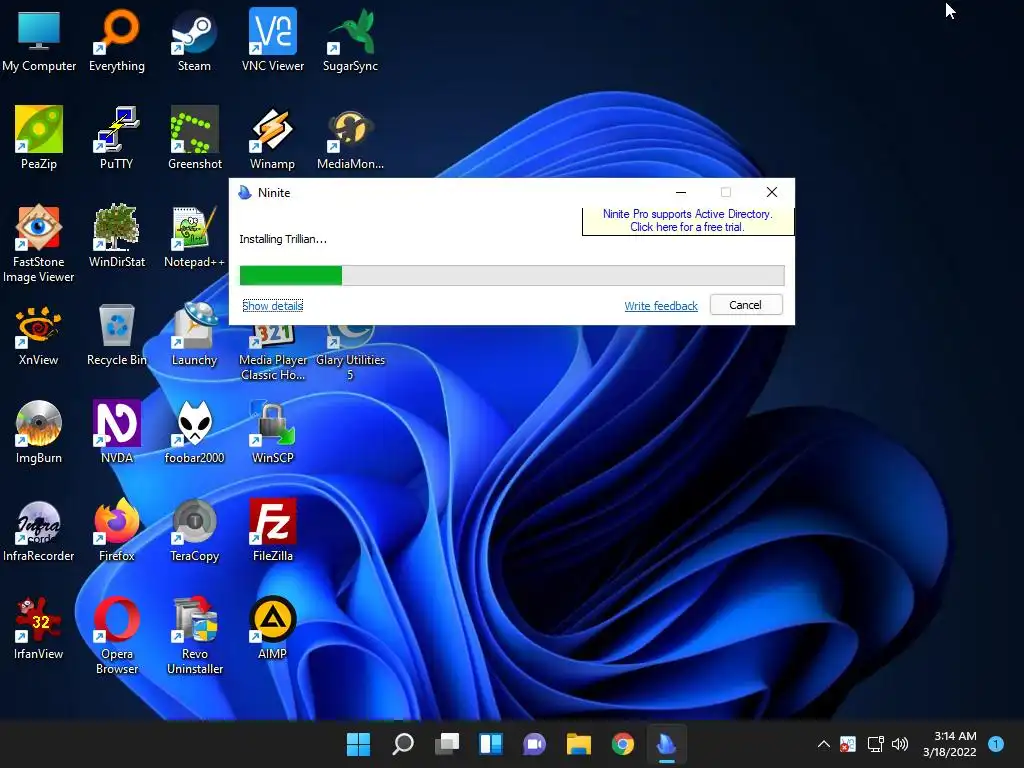Select the Opera Browser desktop icon

click(x=117, y=636)
